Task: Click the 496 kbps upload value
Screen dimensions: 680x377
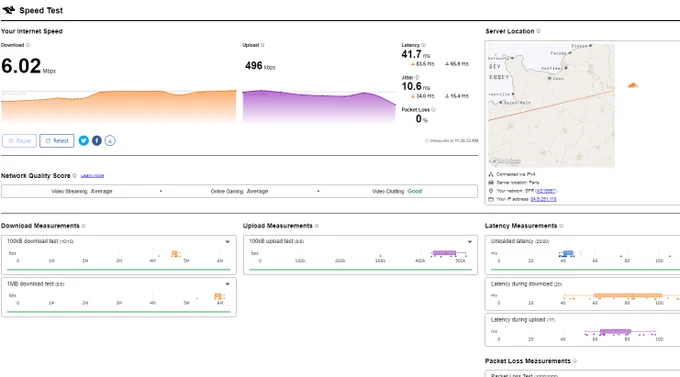Action: pyautogui.click(x=260, y=66)
